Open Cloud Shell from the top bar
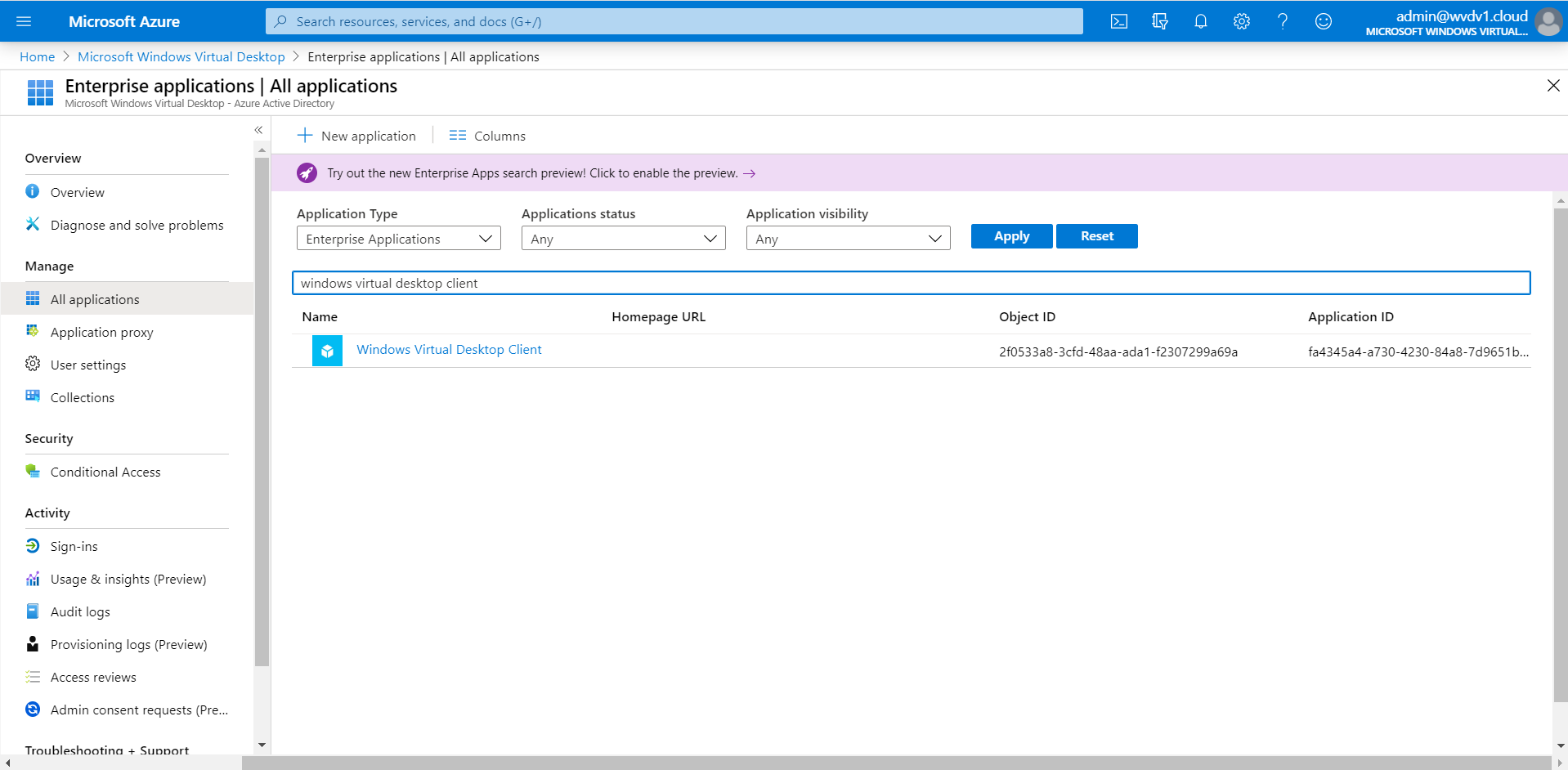 point(1118,21)
